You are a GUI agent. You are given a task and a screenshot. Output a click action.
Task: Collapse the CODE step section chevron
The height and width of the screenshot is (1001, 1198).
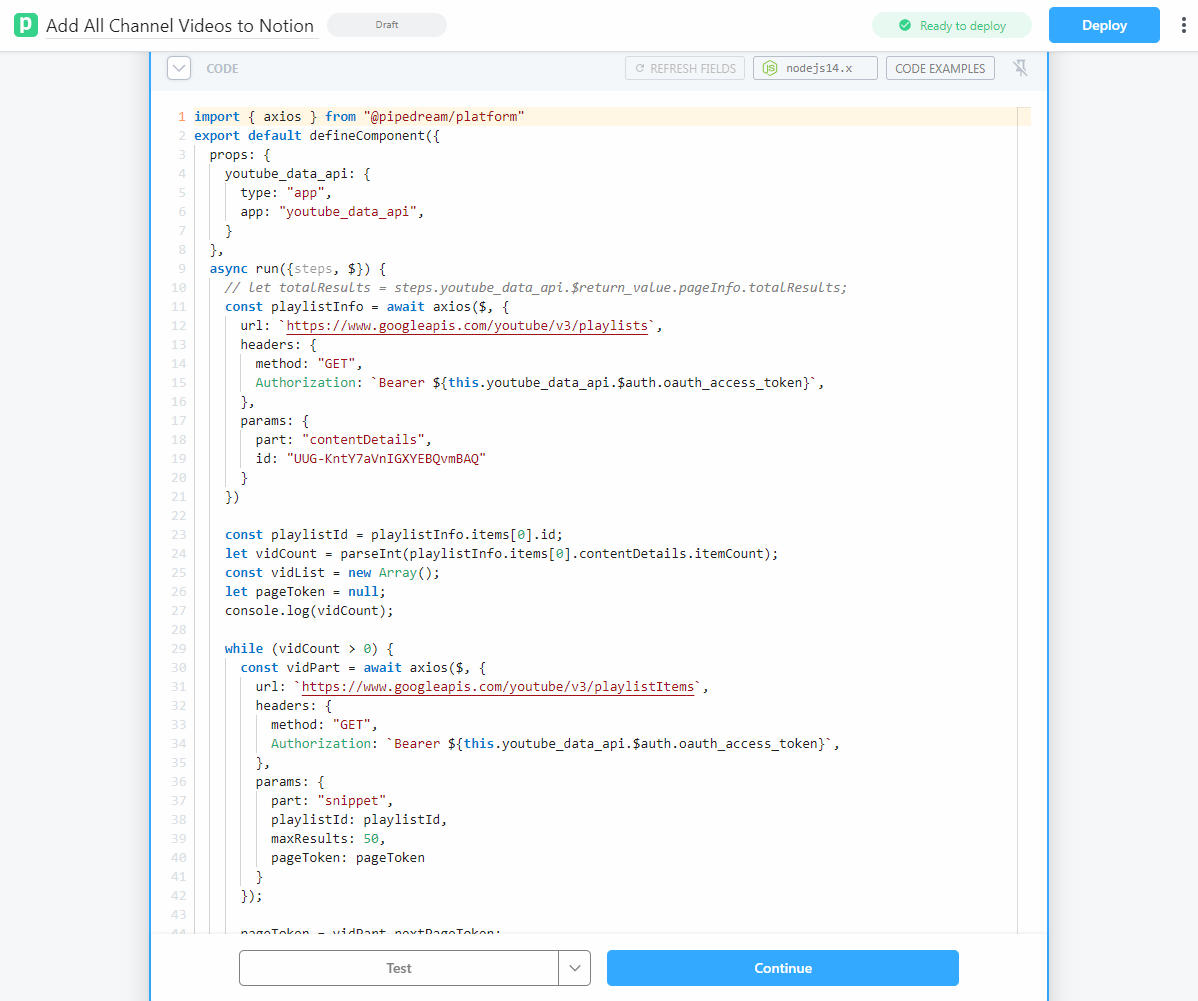(179, 68)
